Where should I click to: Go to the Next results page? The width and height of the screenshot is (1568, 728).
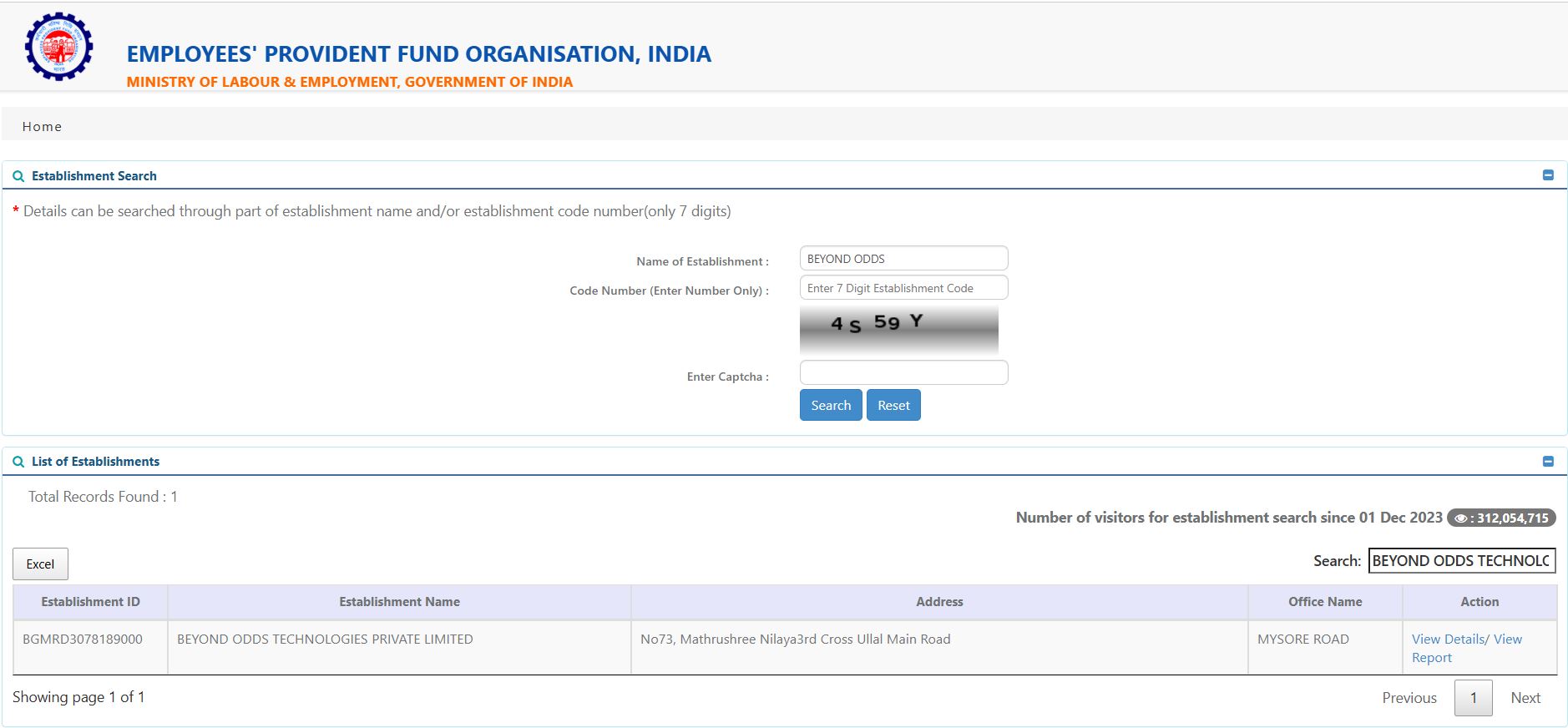click(x=1525, y=698)
